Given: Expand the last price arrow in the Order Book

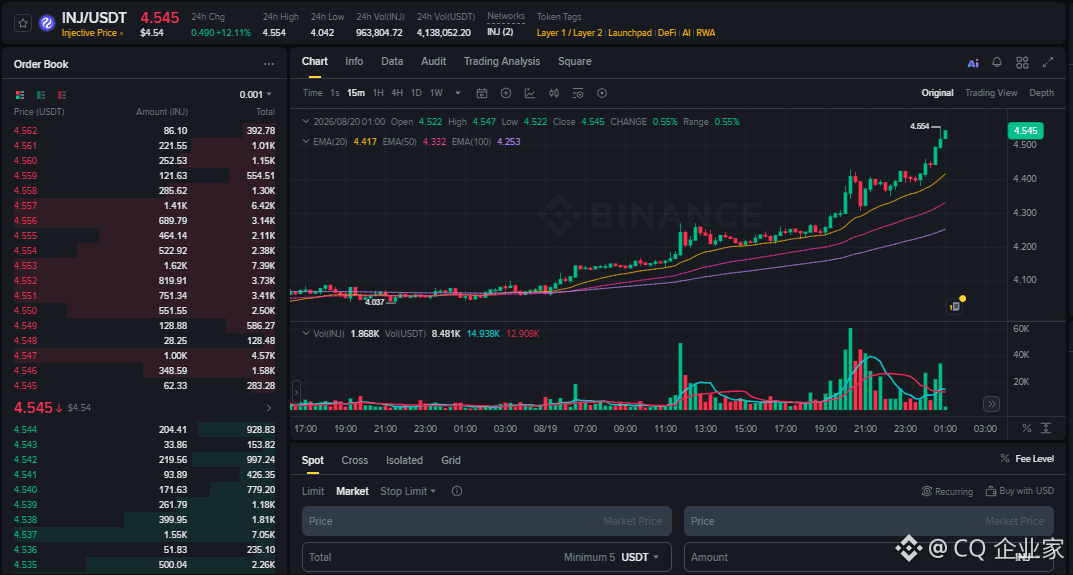Looking at the screenshot, I should coord(268,408).
